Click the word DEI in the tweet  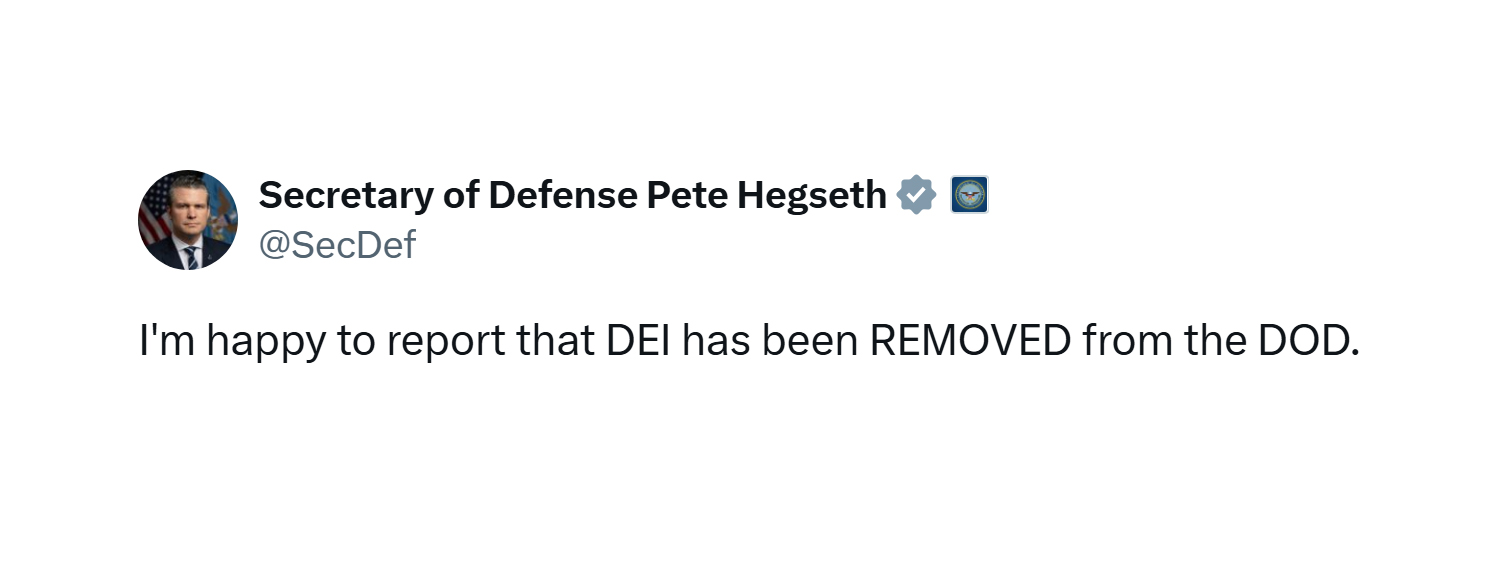click(x=639, y=342)
